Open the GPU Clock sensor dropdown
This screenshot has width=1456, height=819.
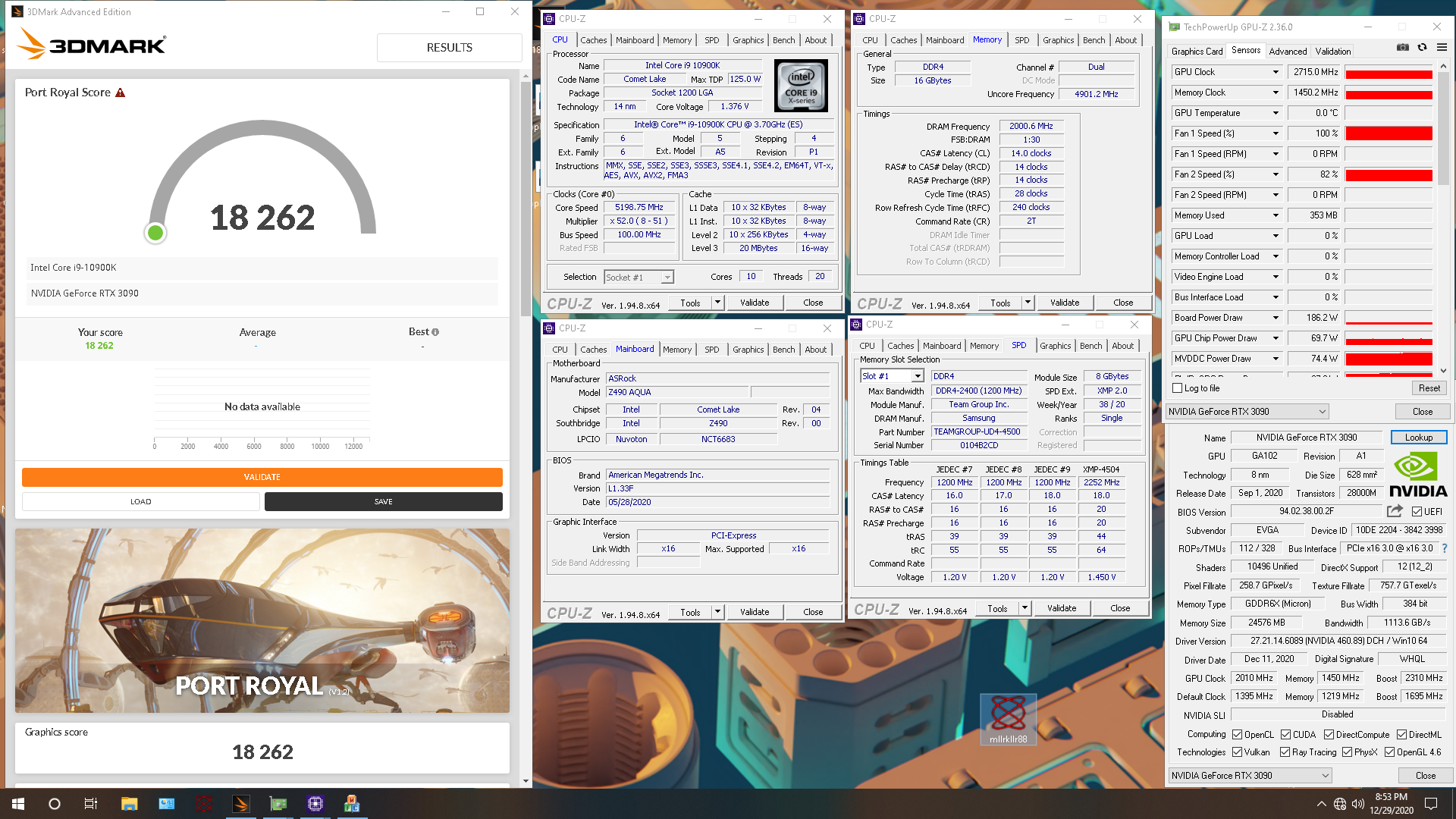click(x=1276, y=72)
